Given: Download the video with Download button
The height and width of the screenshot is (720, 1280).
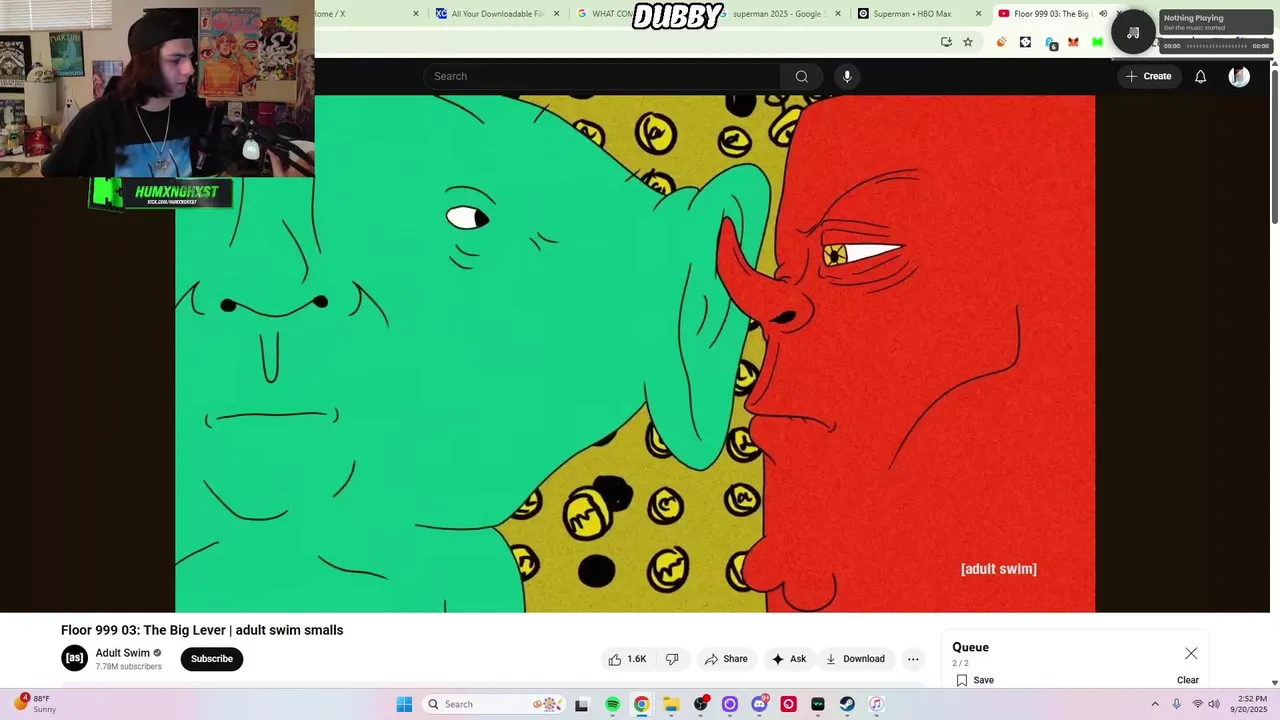Looking at the screenshot, I should pos(855,659).
